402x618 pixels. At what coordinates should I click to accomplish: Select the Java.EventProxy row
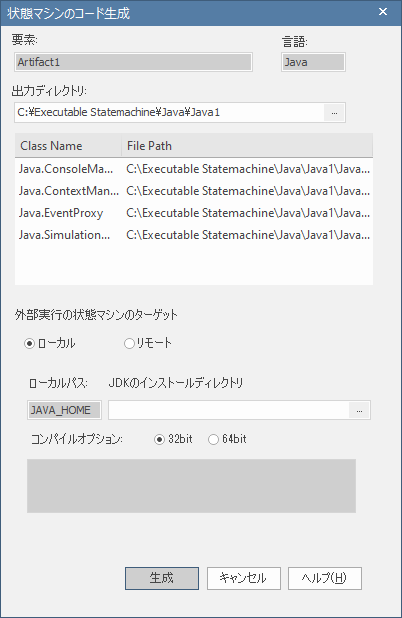(x=194, y=213)
